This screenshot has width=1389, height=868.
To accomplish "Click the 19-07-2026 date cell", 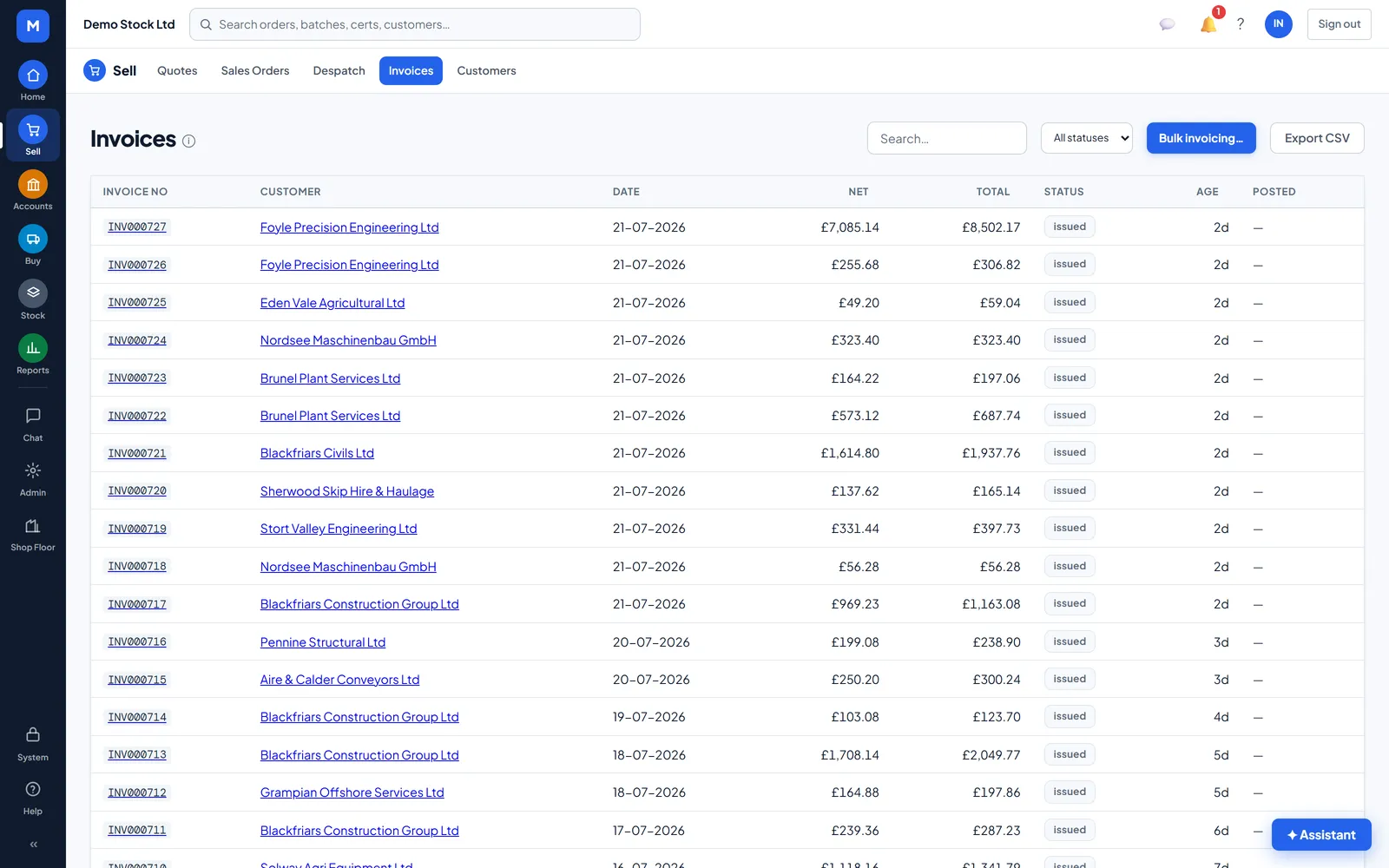I will (x=648, y=717).
